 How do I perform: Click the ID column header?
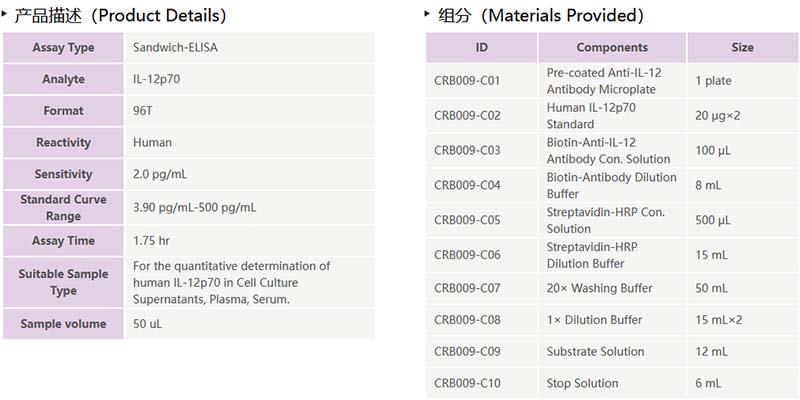[x=482, y=47]
